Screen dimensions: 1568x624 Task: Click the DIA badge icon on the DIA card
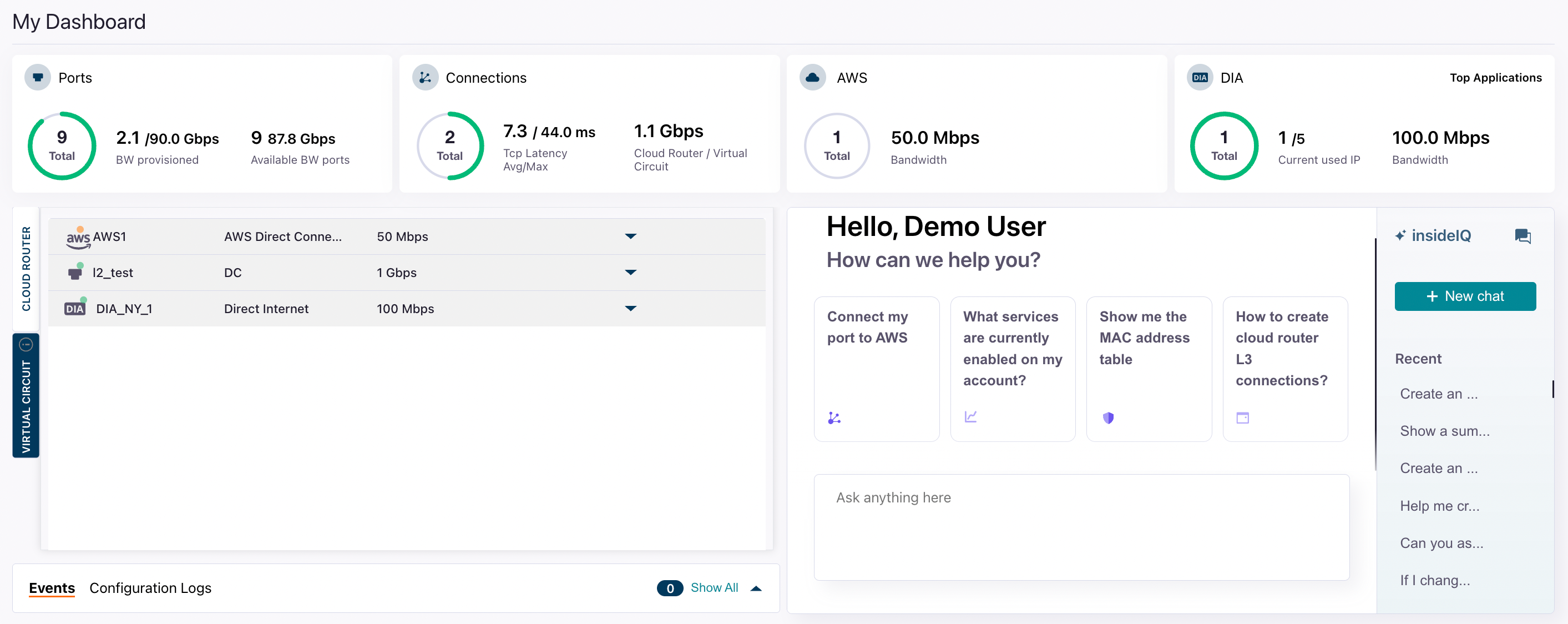[1199, 77]
